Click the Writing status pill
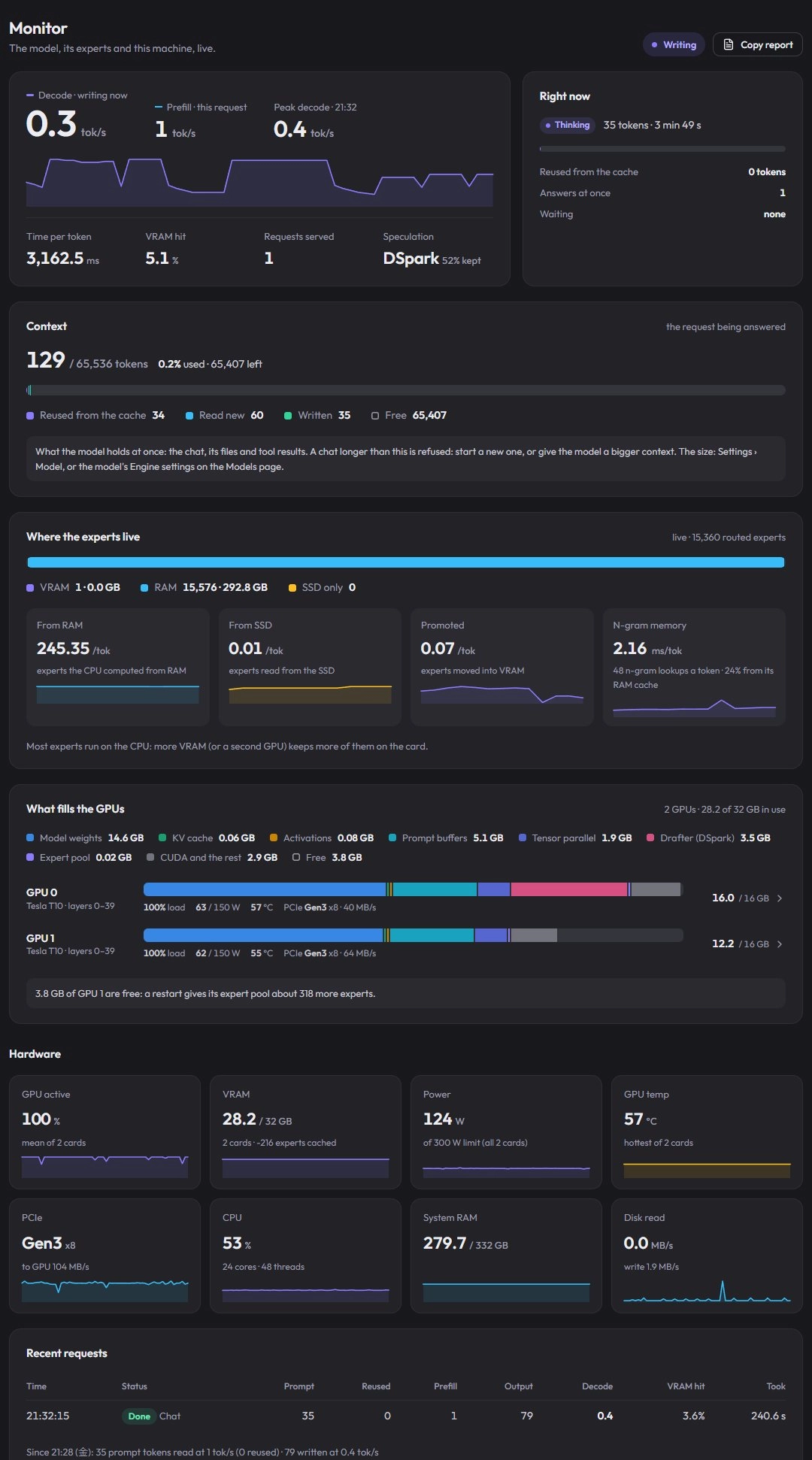The image size is (812, 1460). [x=674, y=44]
